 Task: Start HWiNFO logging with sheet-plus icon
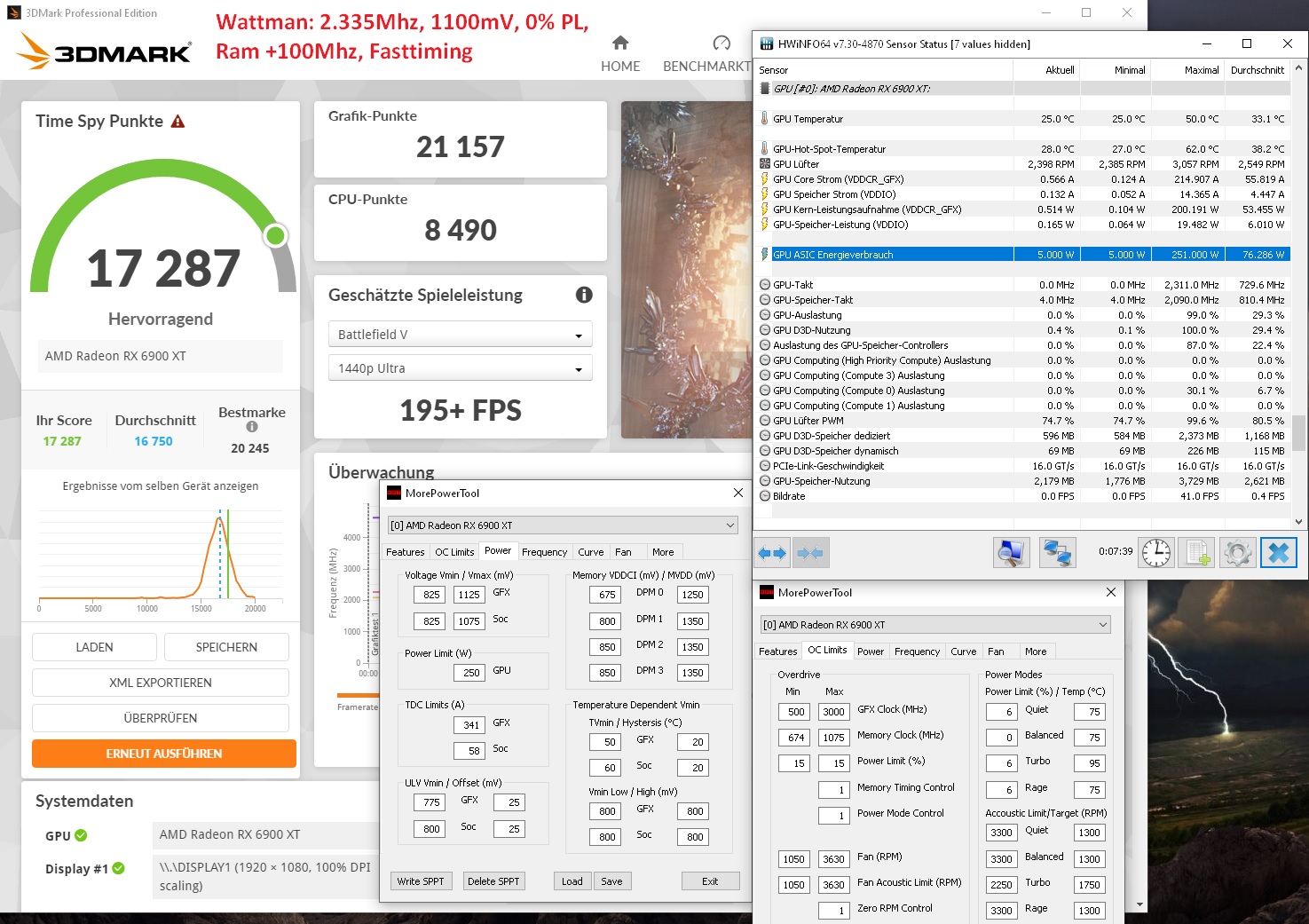pyautogui.click(x=1197, y=553)
